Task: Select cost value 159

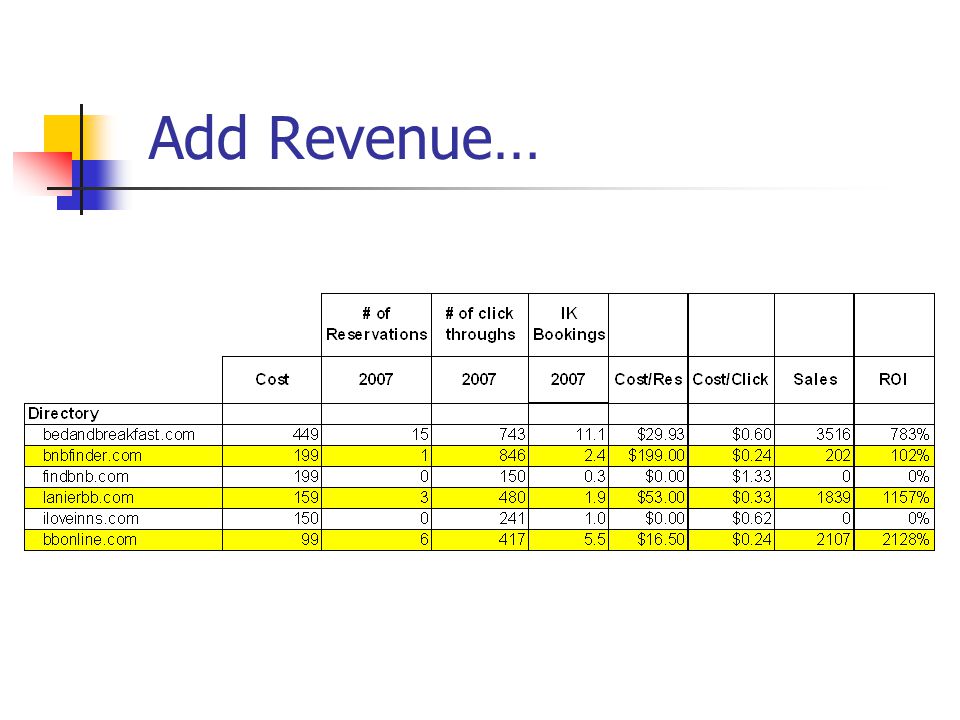Action: tap(272, 498)
